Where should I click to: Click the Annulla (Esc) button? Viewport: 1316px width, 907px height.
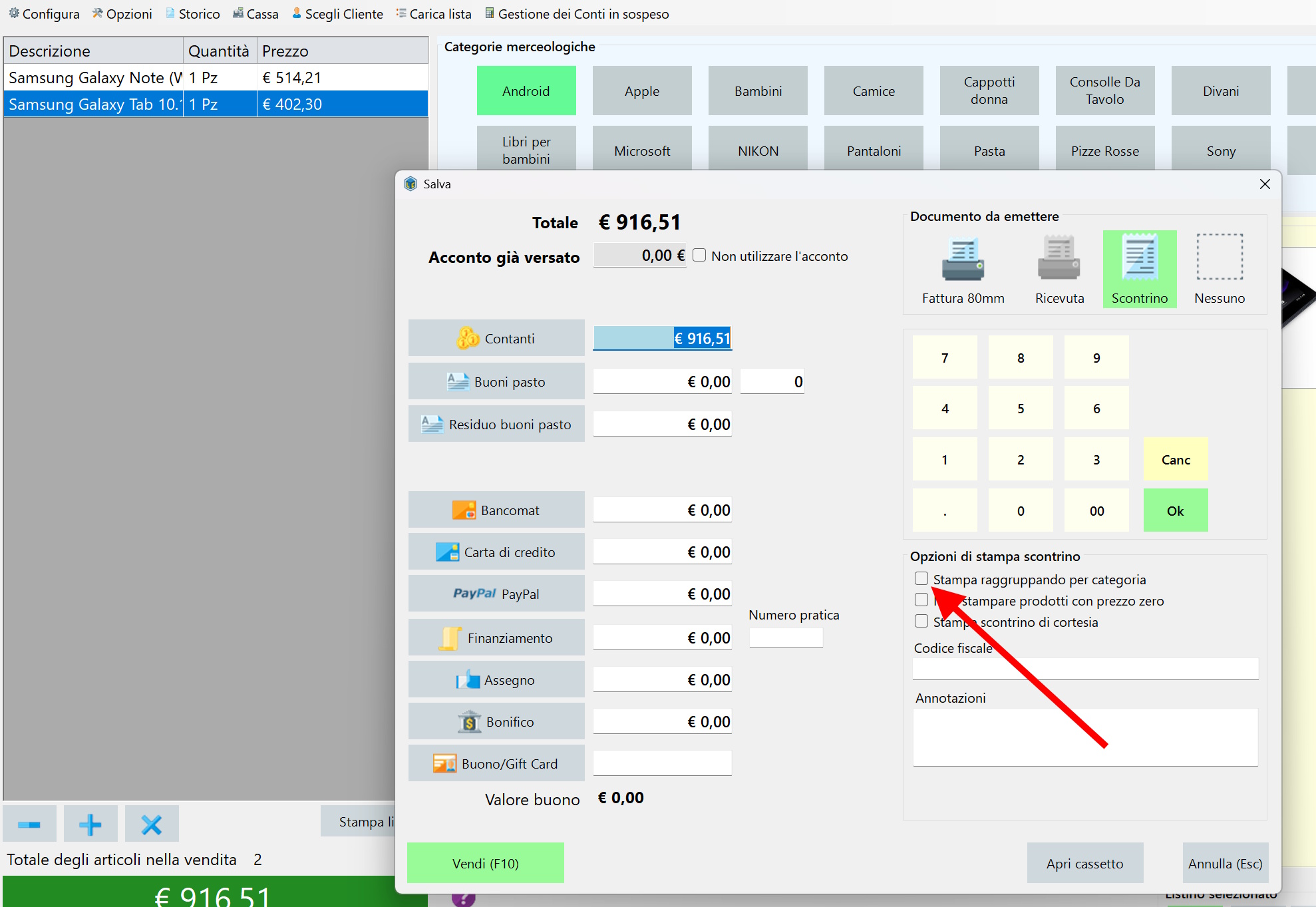click(x=1226, y=864)
